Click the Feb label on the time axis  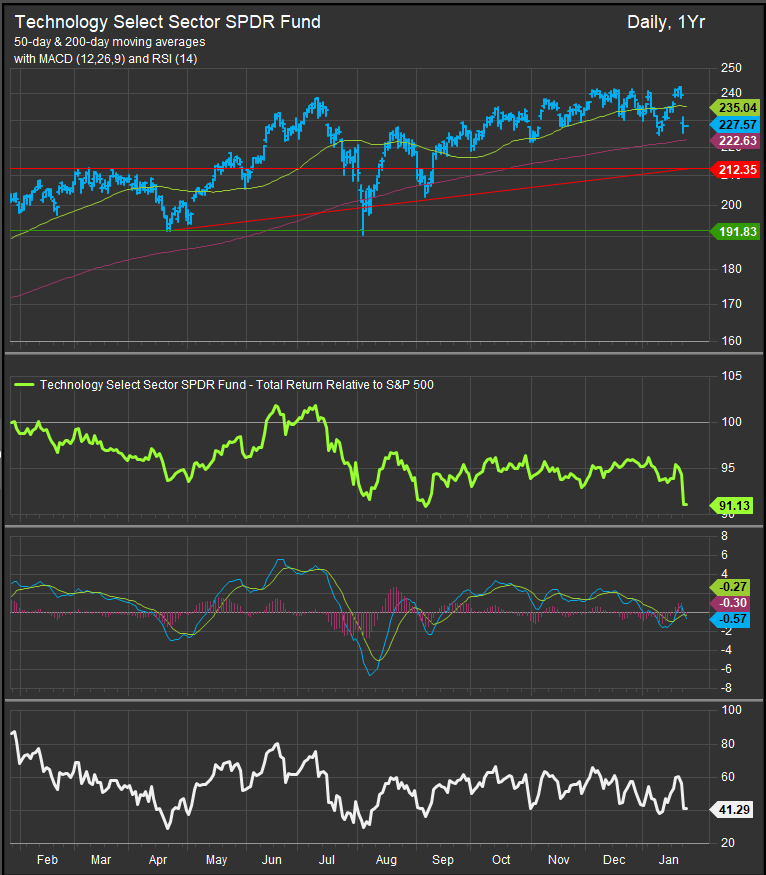[x=47, y=859]
